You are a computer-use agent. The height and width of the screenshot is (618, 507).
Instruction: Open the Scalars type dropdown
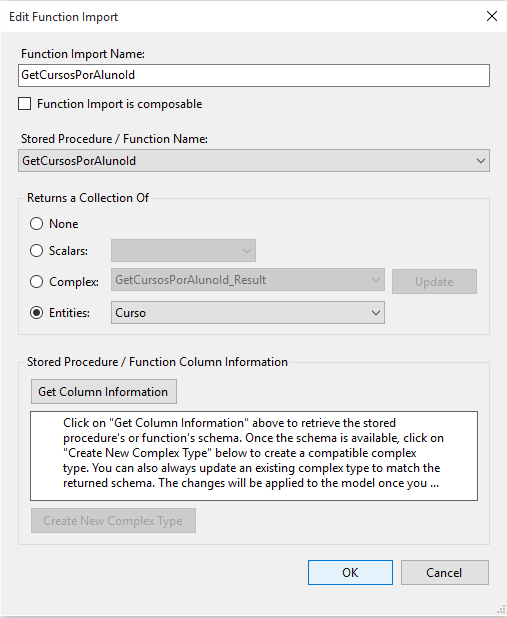[x=183, y=251]
